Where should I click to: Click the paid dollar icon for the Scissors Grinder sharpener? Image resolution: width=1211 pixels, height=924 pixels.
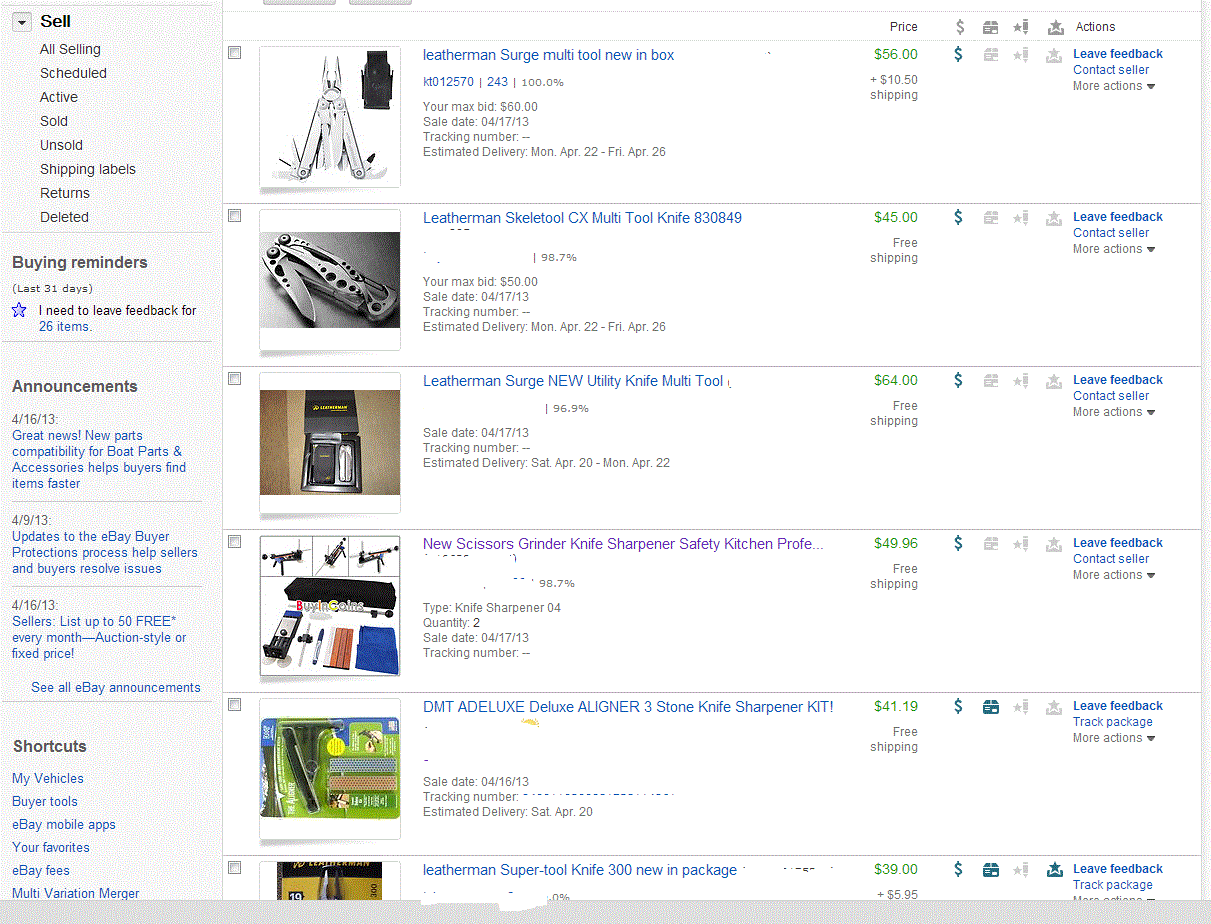[958, 543]
